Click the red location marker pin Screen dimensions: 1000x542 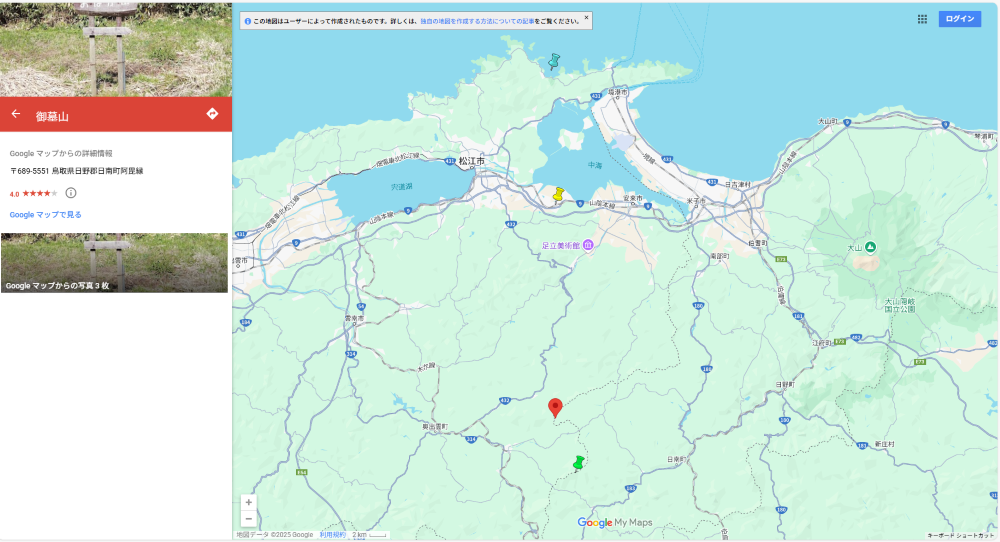point(555,408)
